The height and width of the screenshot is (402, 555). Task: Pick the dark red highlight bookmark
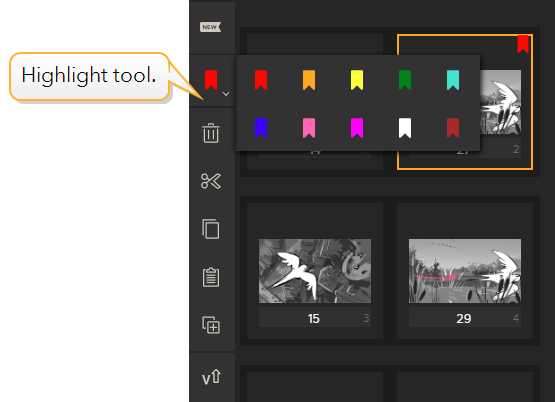coord(453,128)
